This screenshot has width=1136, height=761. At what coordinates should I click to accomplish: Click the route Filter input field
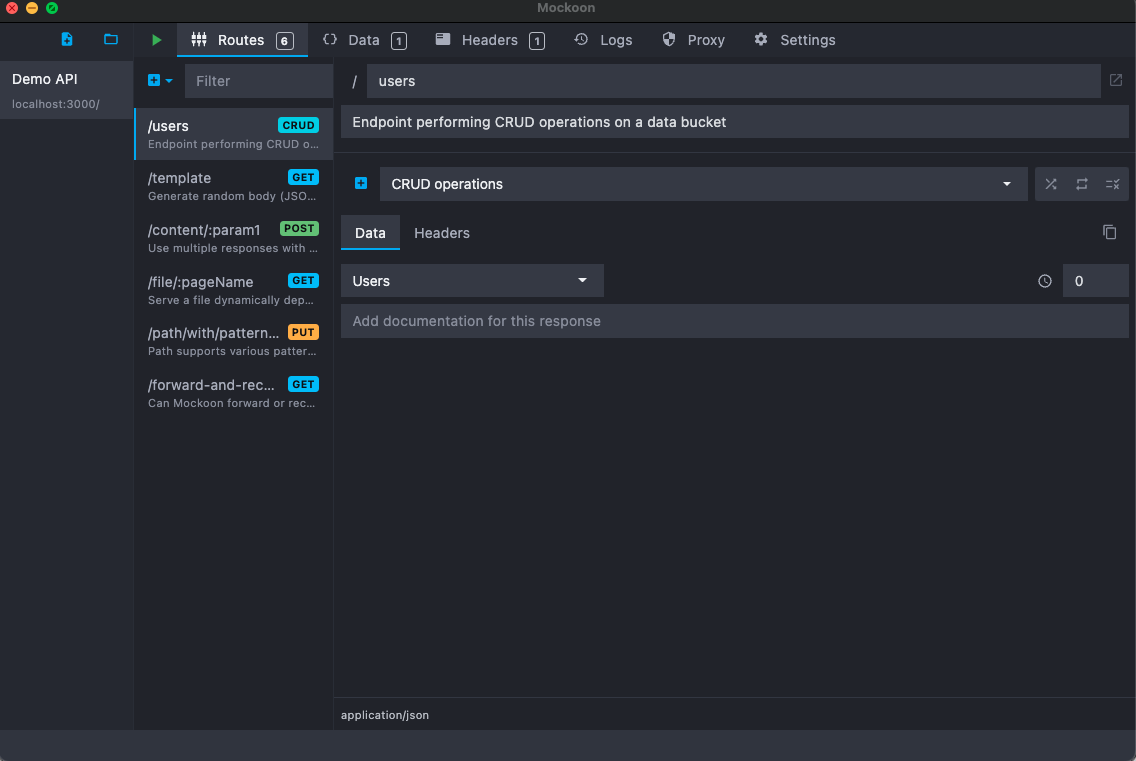258,81
